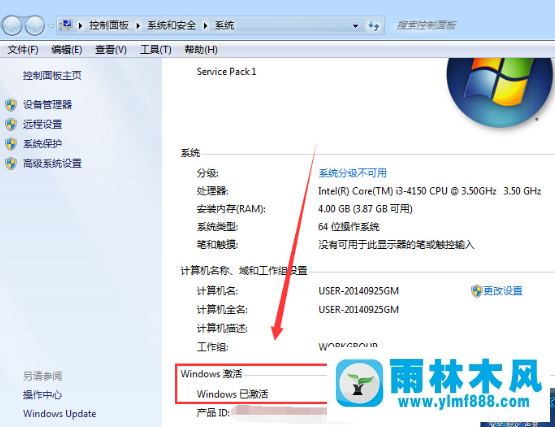
Task: Open 设备管理器 link
Action: (x=47, y=104)
